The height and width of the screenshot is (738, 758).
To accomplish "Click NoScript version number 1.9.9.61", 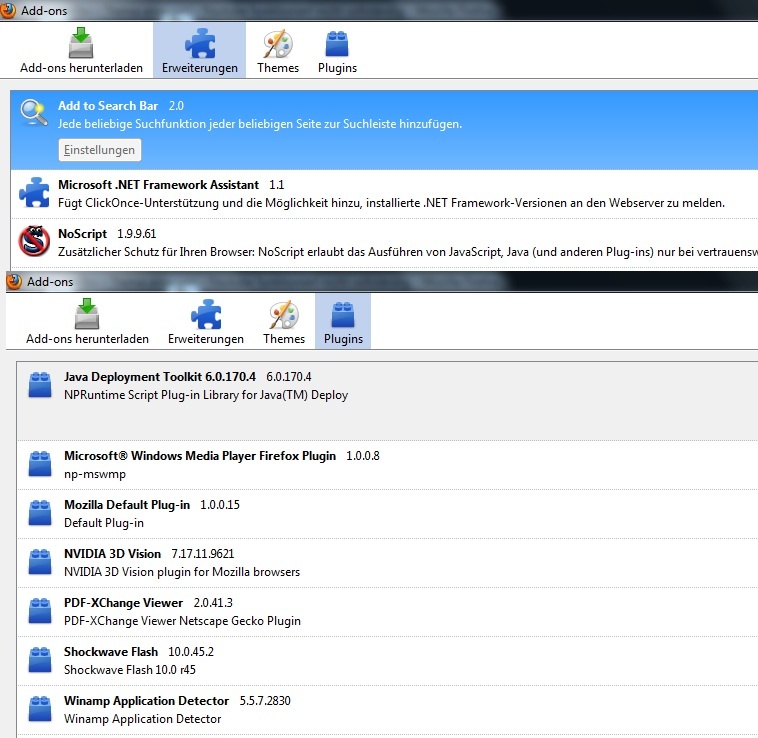I will 137,234.
